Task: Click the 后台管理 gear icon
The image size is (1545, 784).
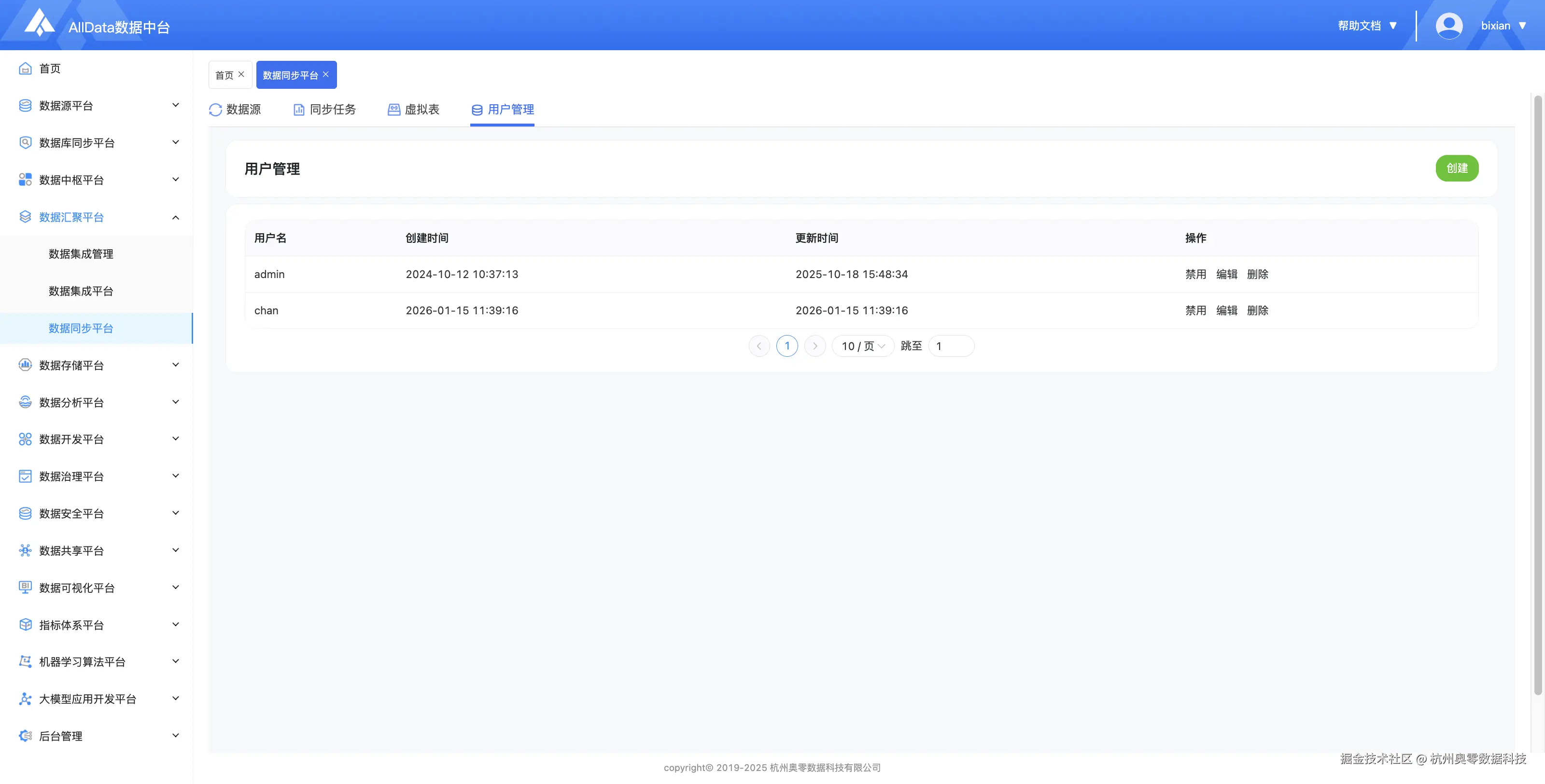Action: (25, 736)
